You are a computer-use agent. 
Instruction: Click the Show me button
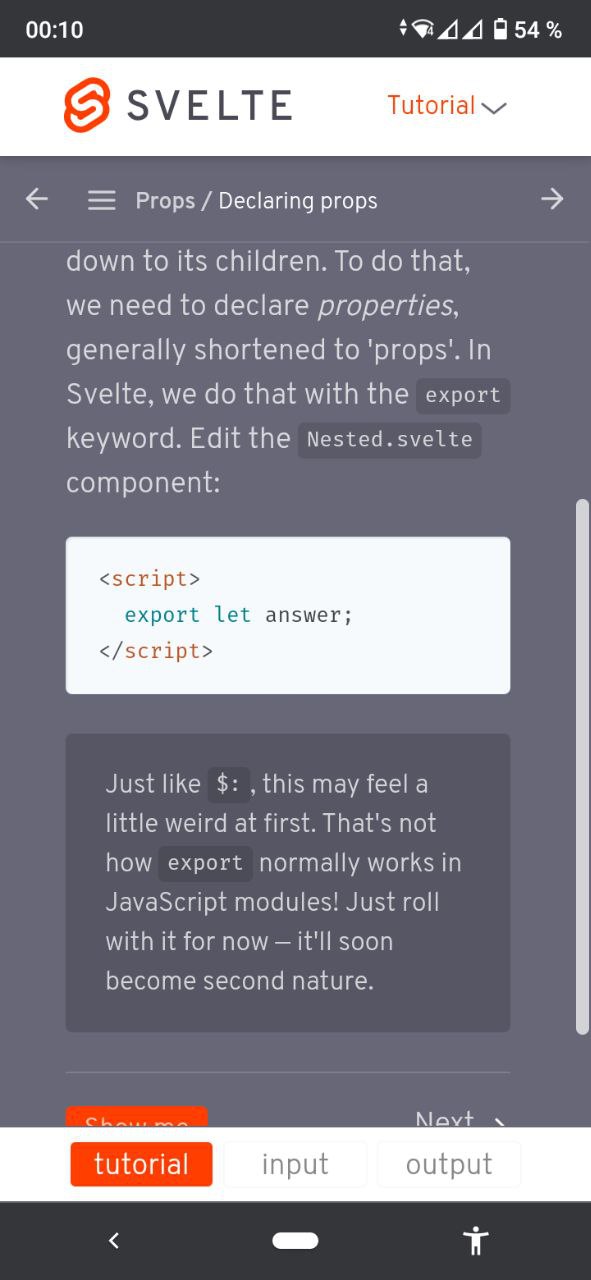(136, 1118)
